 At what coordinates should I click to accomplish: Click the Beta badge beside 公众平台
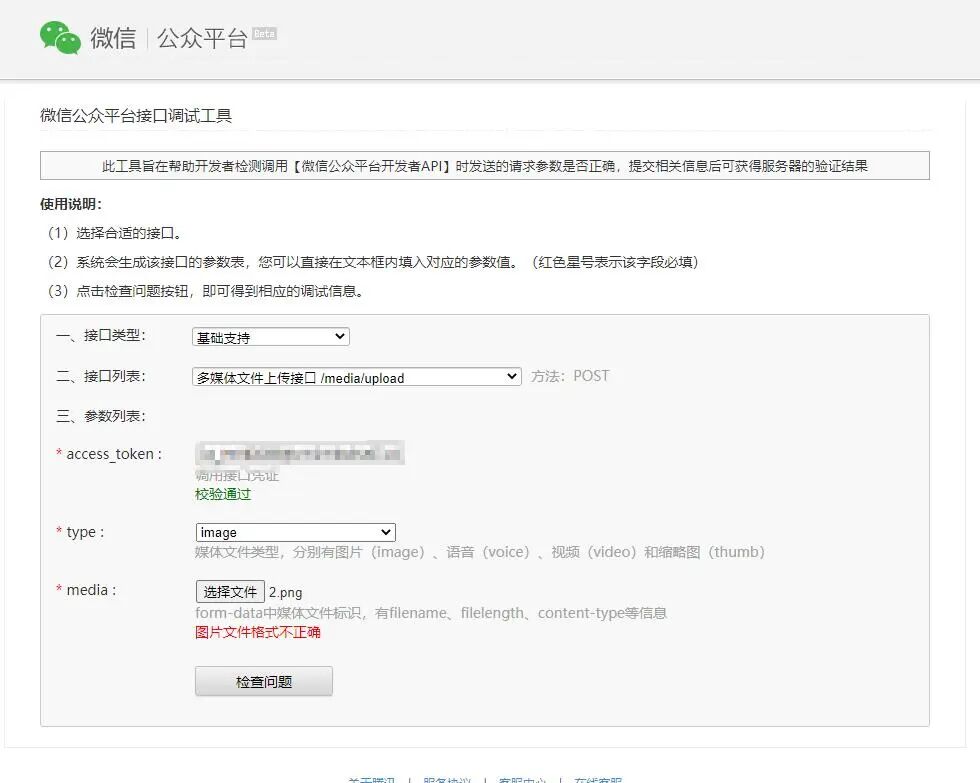(264, 34)
